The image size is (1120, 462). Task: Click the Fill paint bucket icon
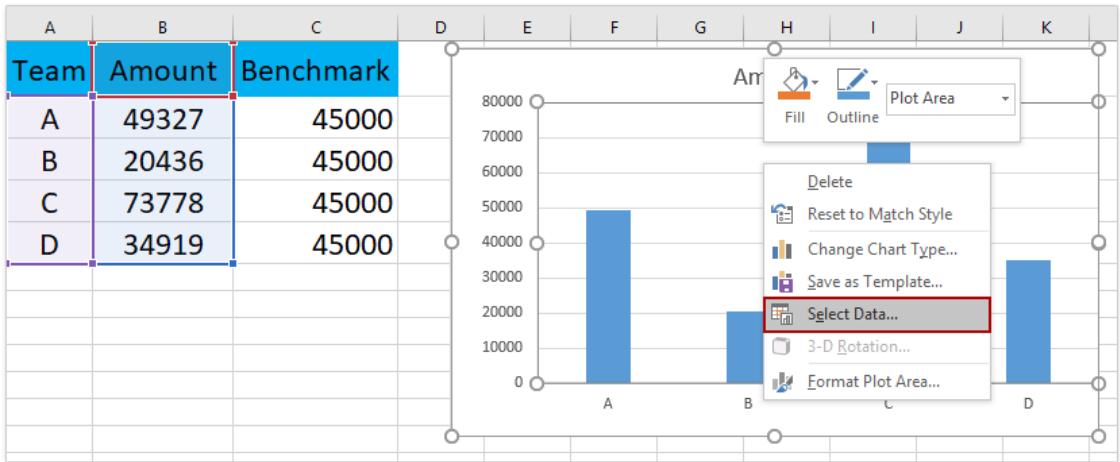(x=795, y=84)
